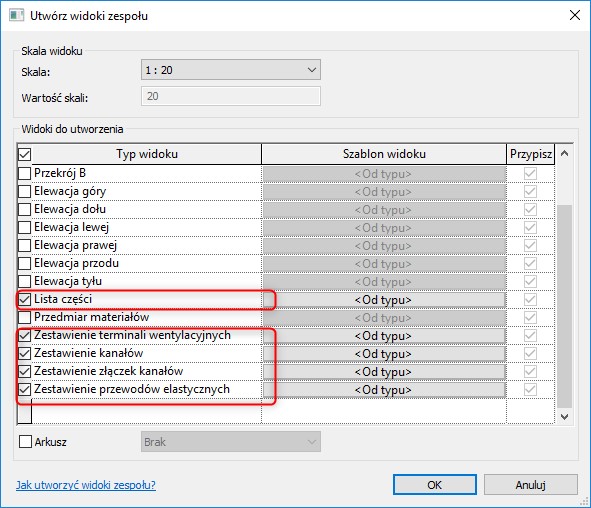Uncheck the Lista części checkbox
The width and height of the screenshot is (591, 508).
(x=24, y=300)
